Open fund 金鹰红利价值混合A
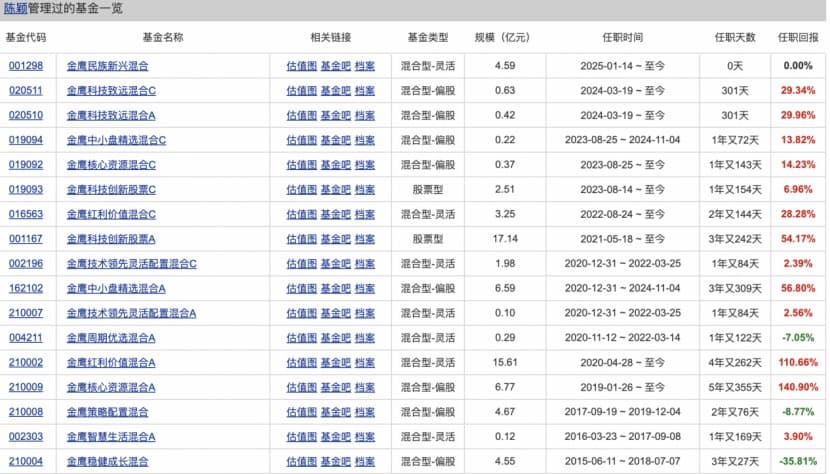Viewport: 830px width, 474px height. pyautogui.click(x=112, y=362)
